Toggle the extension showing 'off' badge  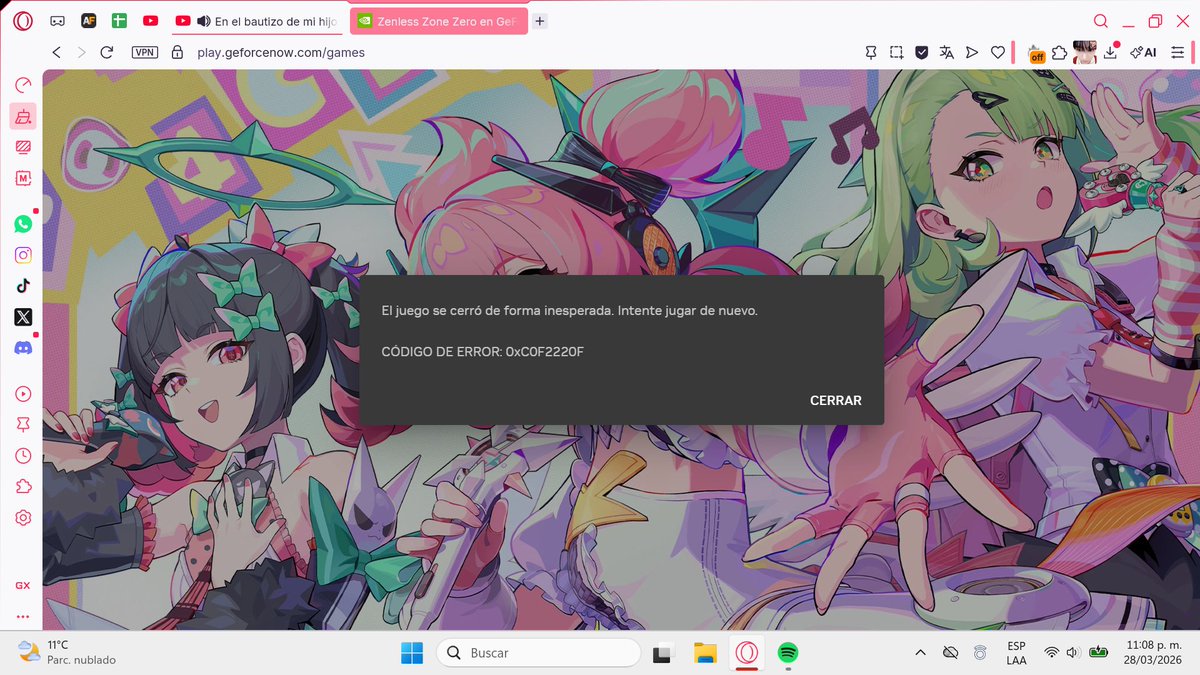tap(1036, 52)
